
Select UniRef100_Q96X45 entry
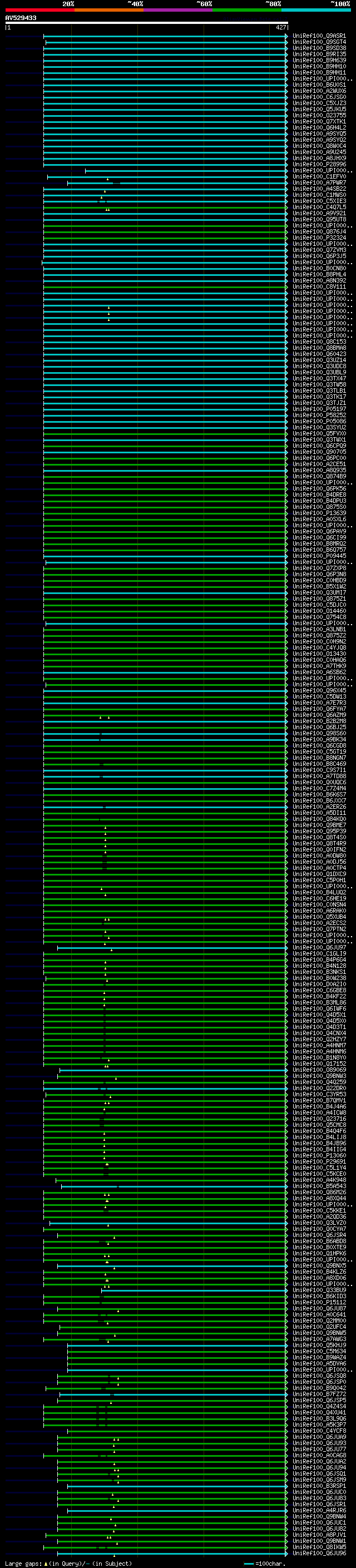coord(319,691)
